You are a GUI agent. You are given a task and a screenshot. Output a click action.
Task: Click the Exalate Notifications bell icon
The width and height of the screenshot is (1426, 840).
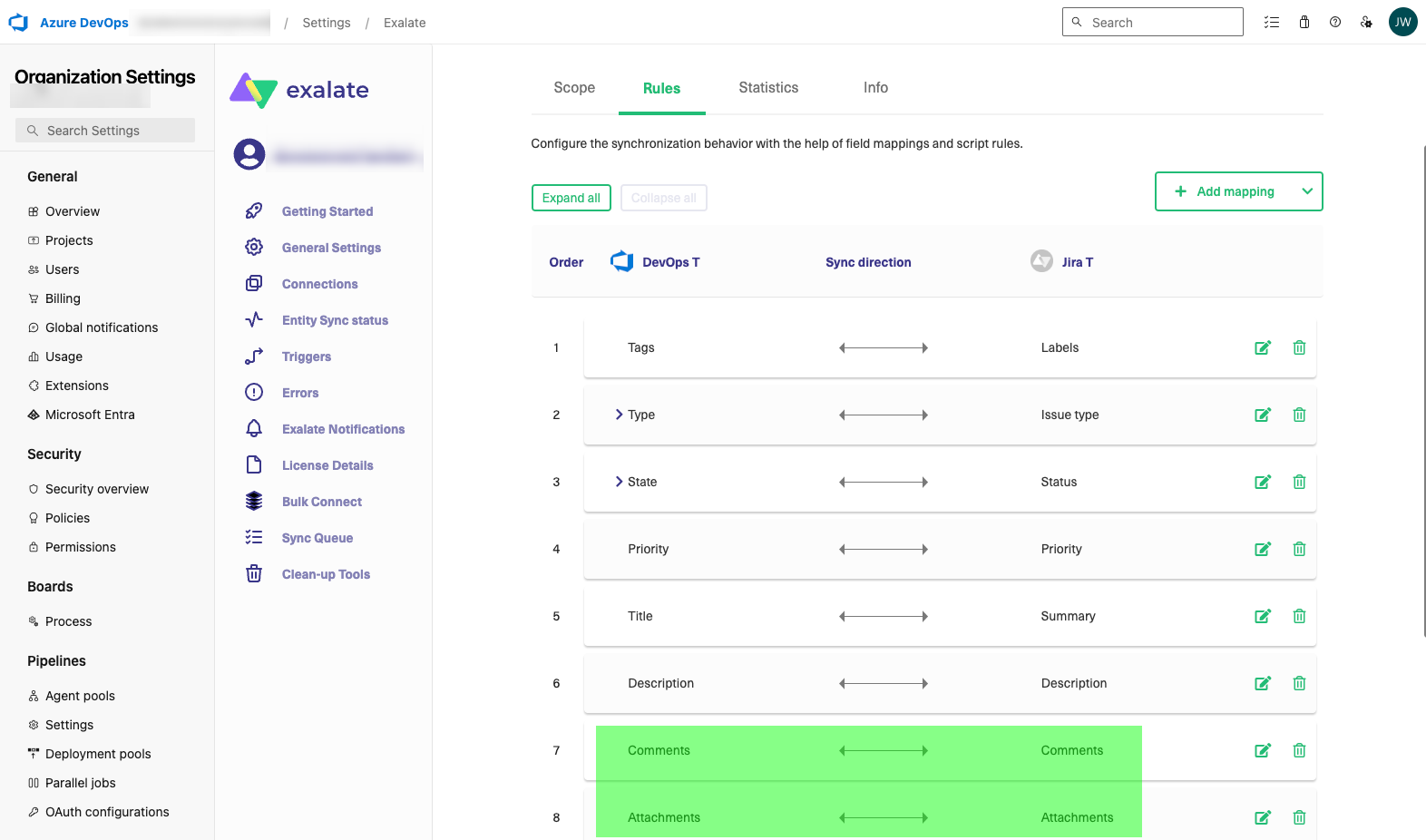254,428
